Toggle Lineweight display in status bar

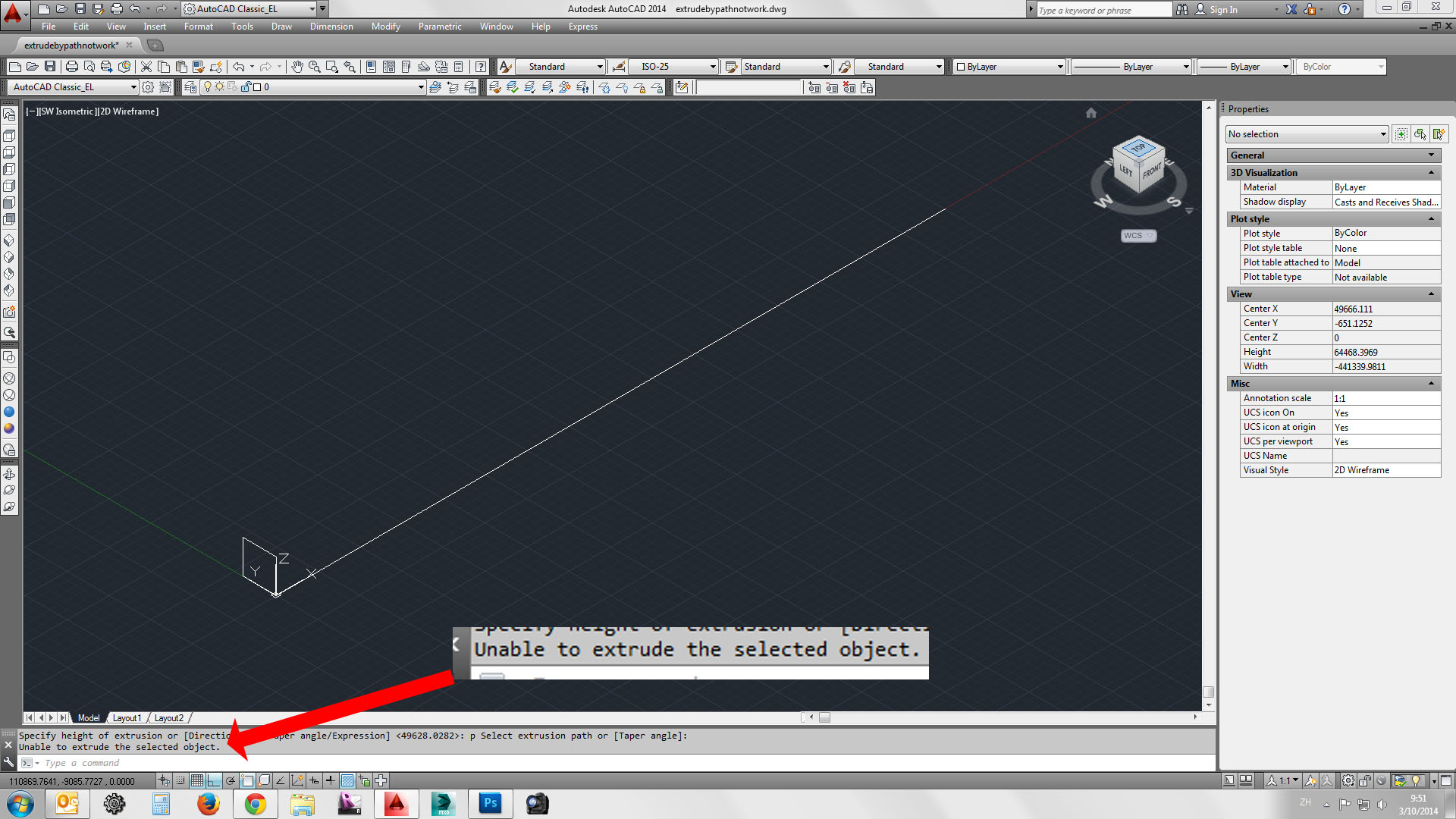(331, 780)
